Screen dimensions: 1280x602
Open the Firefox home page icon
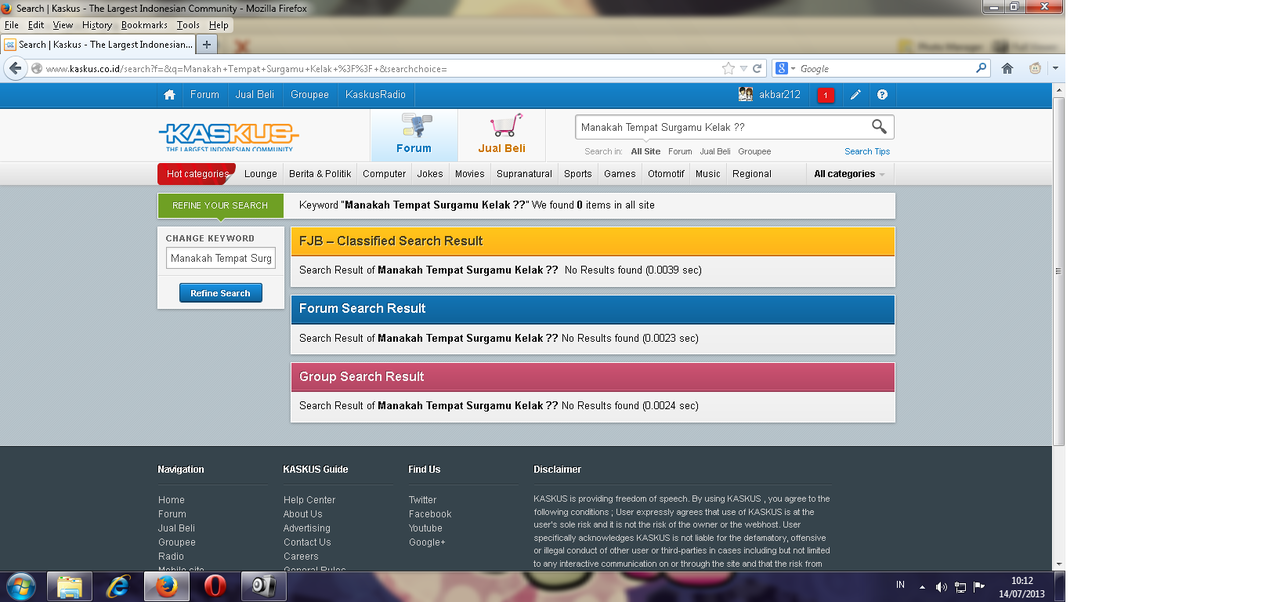1007,69
